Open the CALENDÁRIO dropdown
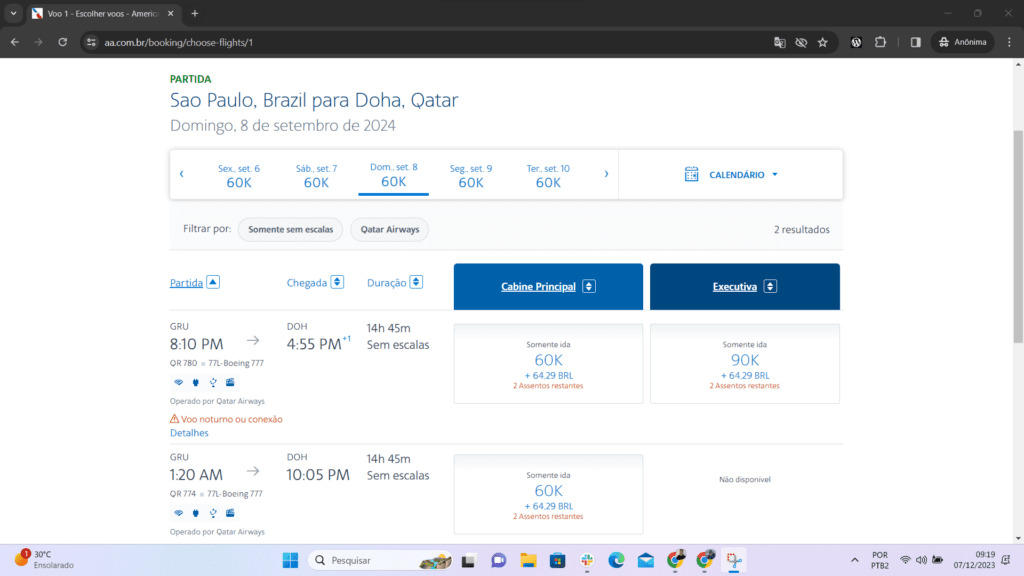 [741, 173]
